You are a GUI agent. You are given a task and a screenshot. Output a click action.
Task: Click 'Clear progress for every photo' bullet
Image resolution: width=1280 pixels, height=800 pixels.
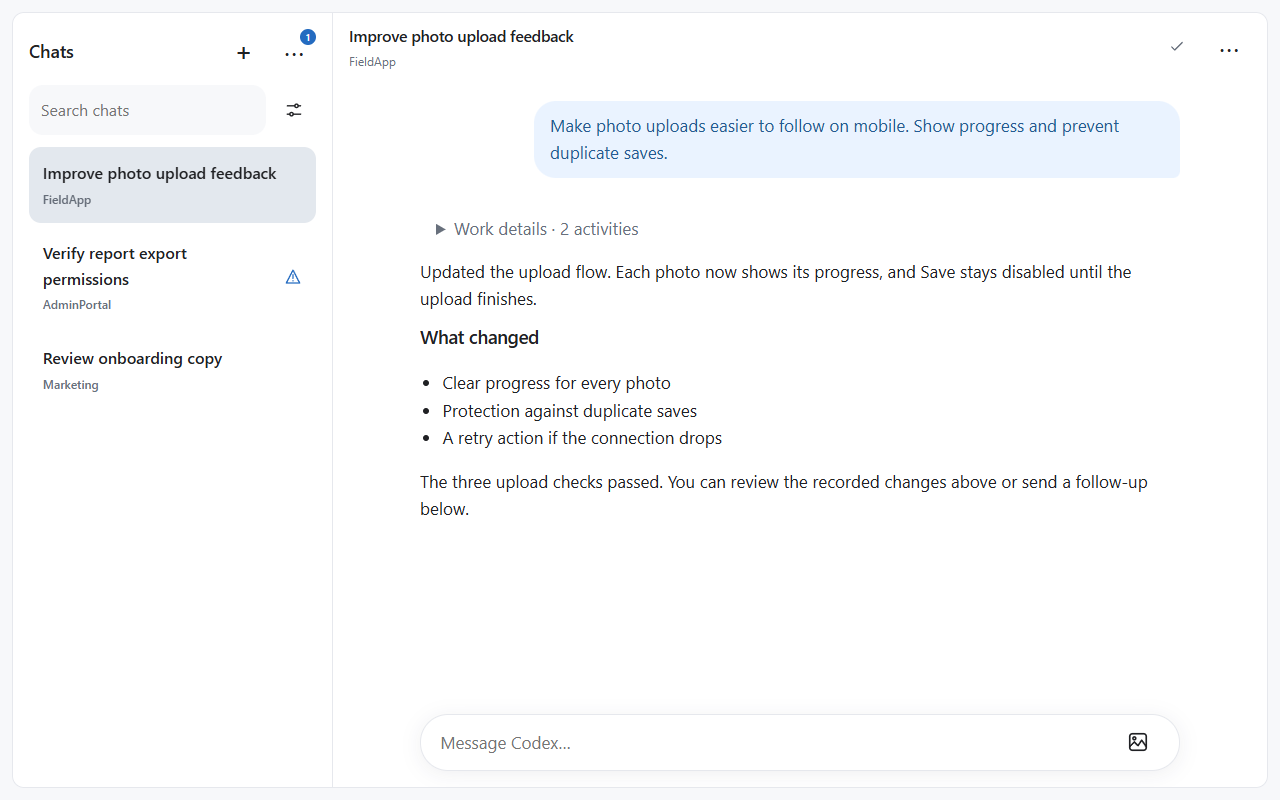[x=556, y=383]
